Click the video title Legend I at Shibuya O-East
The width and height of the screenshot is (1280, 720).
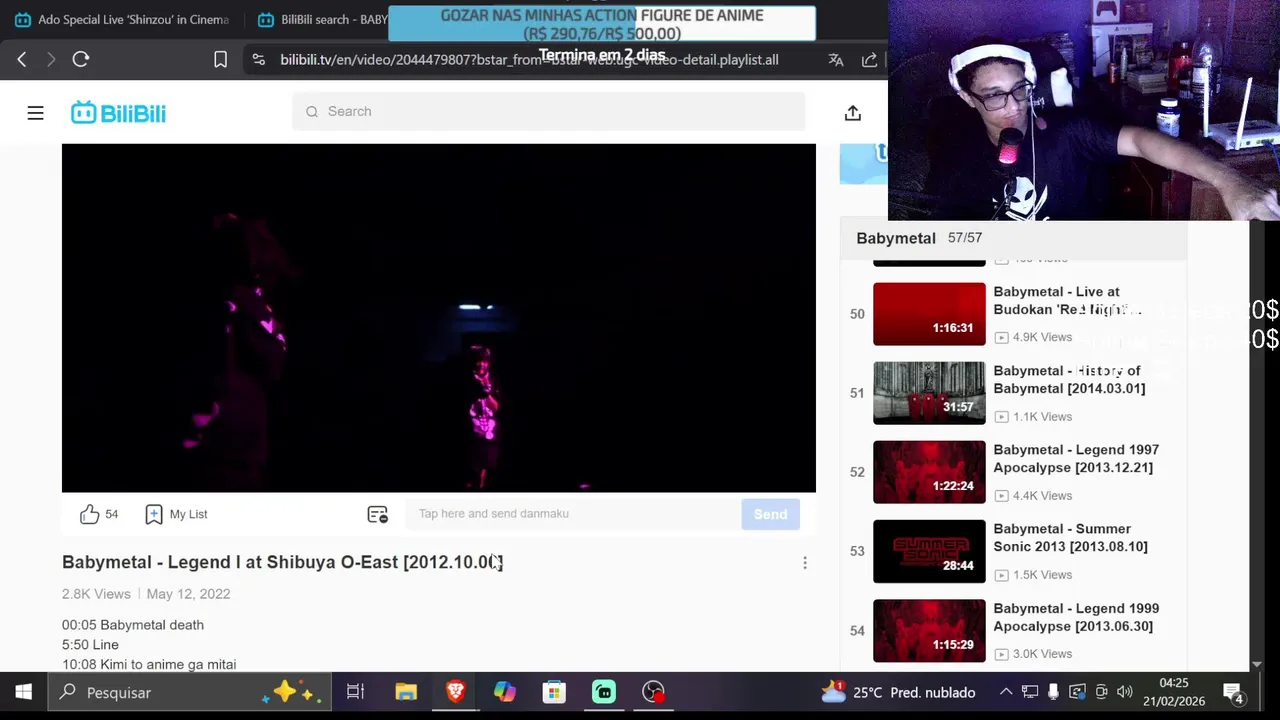click(x=282, y=562)
